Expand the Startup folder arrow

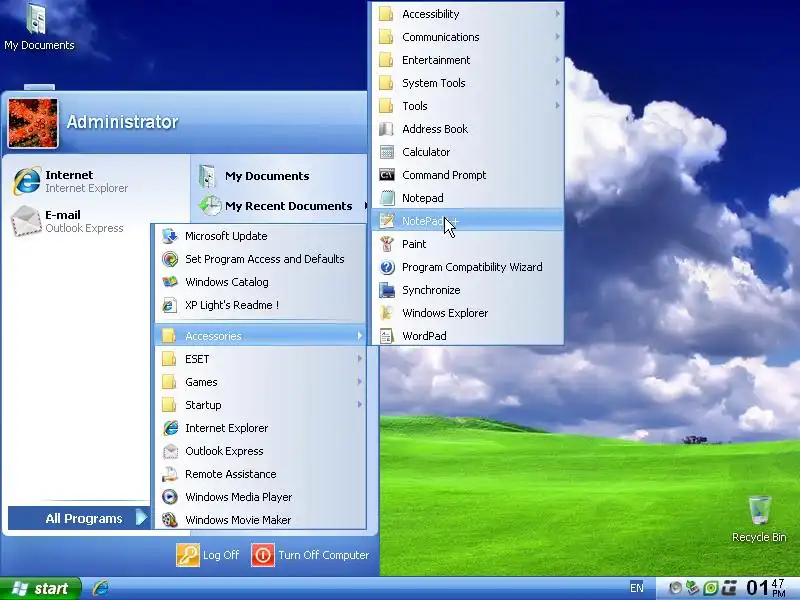[x=360, y=405]
